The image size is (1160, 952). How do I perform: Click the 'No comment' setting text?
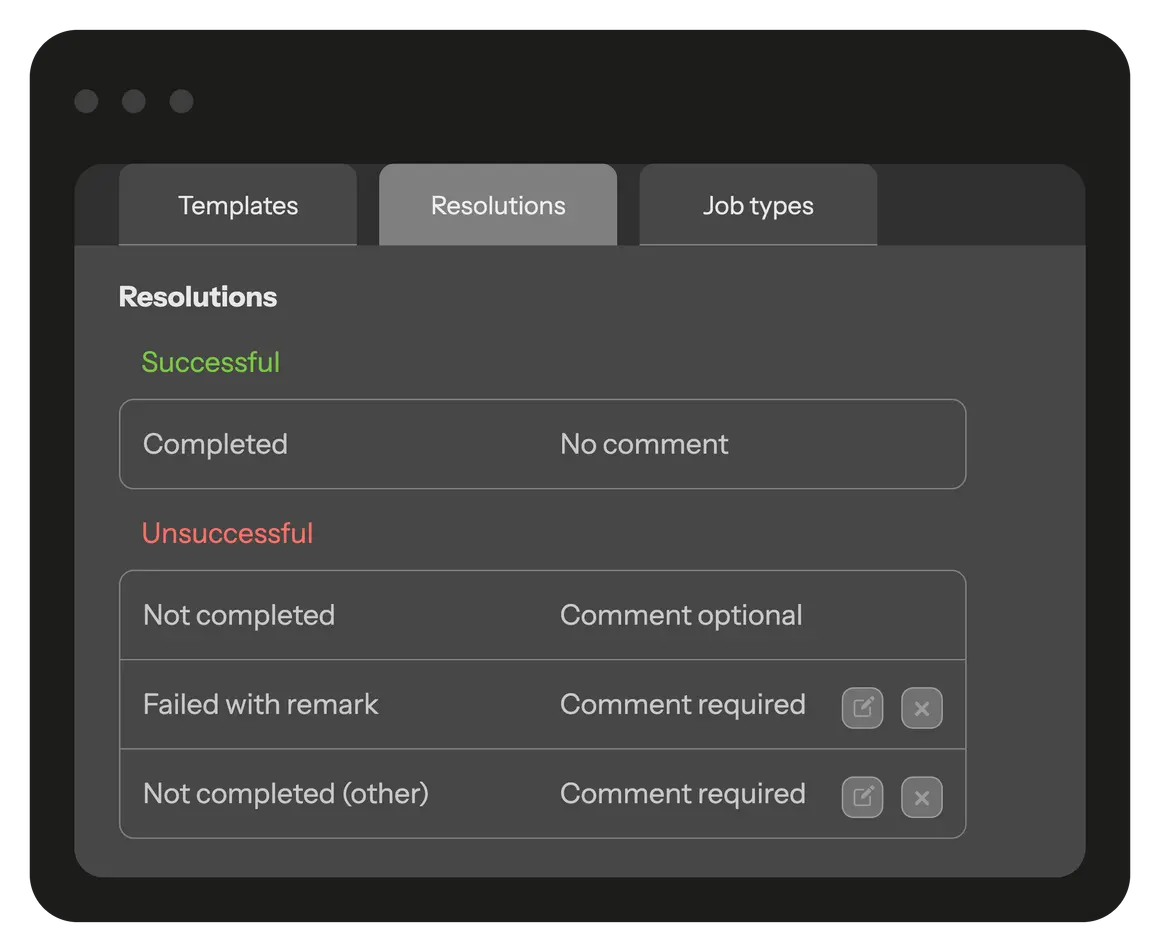coord(644,444)
